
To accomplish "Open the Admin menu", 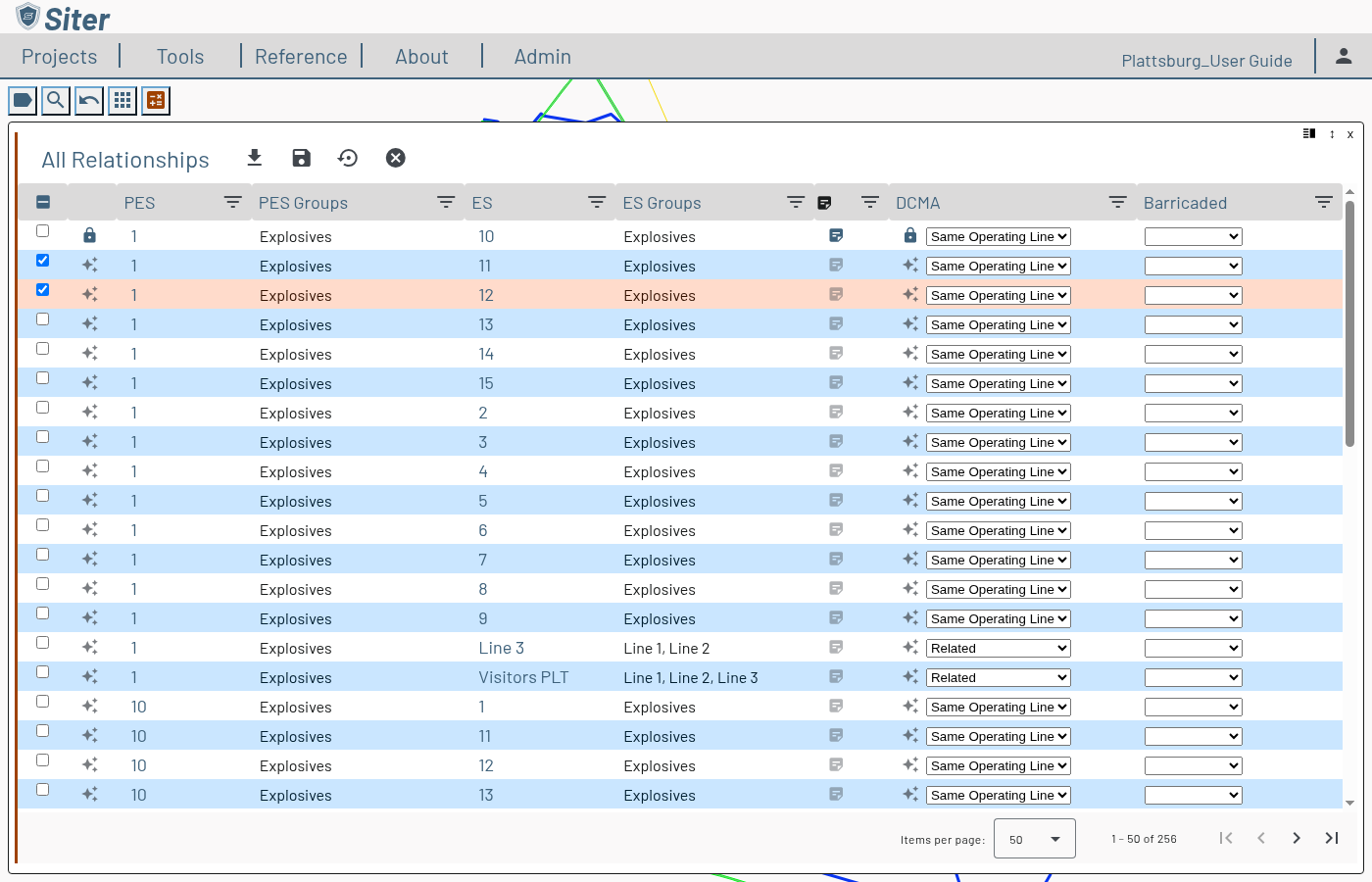I will click(543, 57).
